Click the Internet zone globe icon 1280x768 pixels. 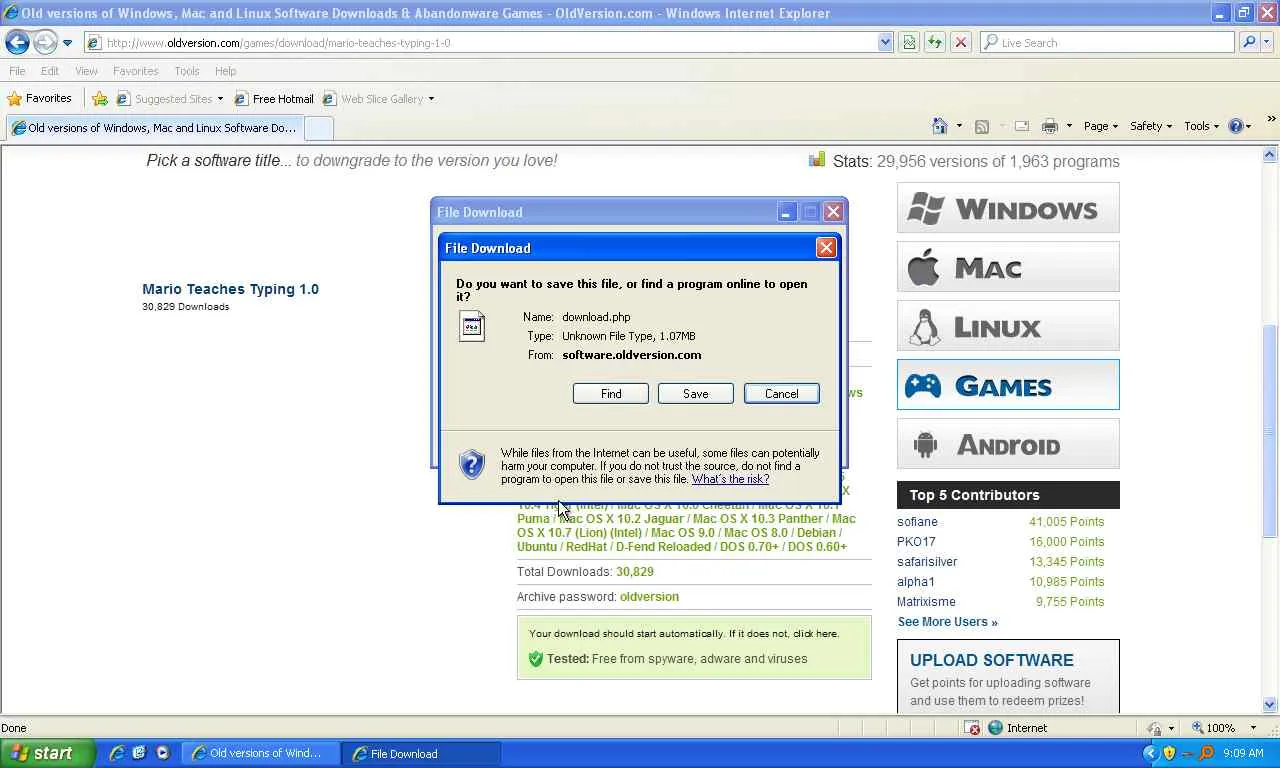tap(995, 728)
